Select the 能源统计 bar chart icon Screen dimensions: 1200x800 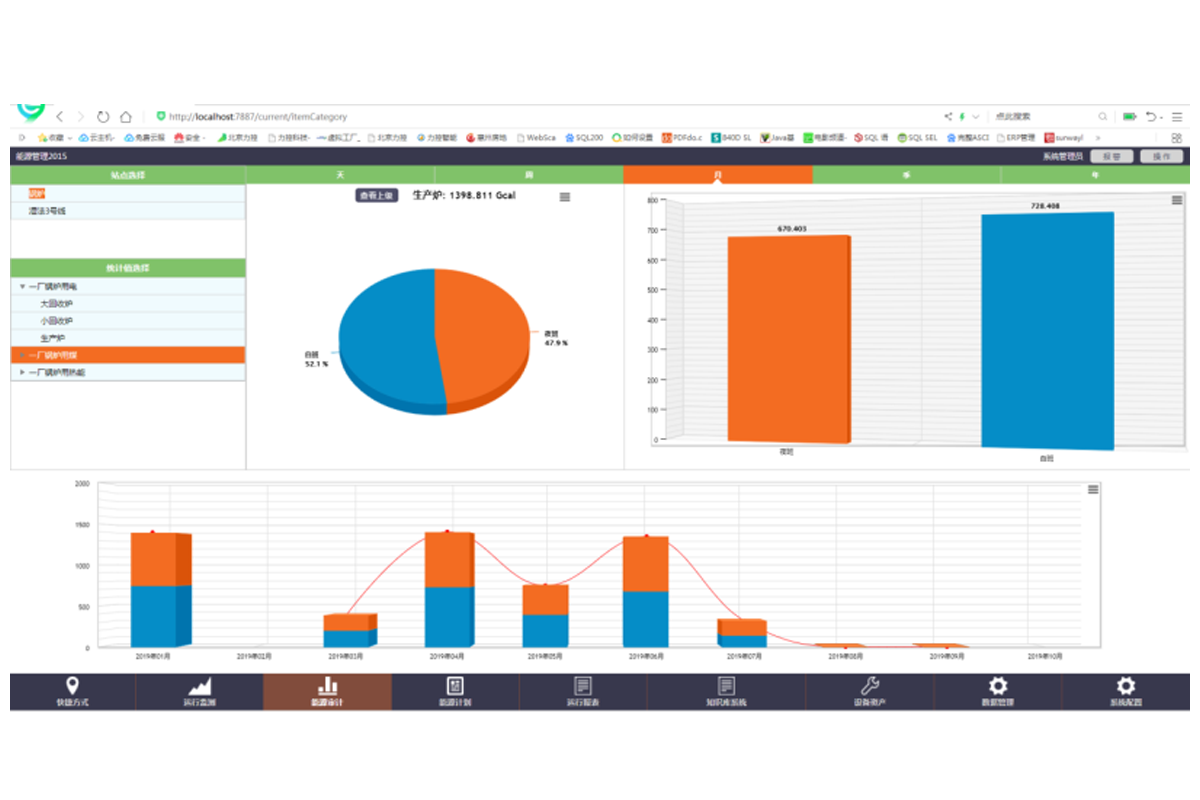click(327, 686)
